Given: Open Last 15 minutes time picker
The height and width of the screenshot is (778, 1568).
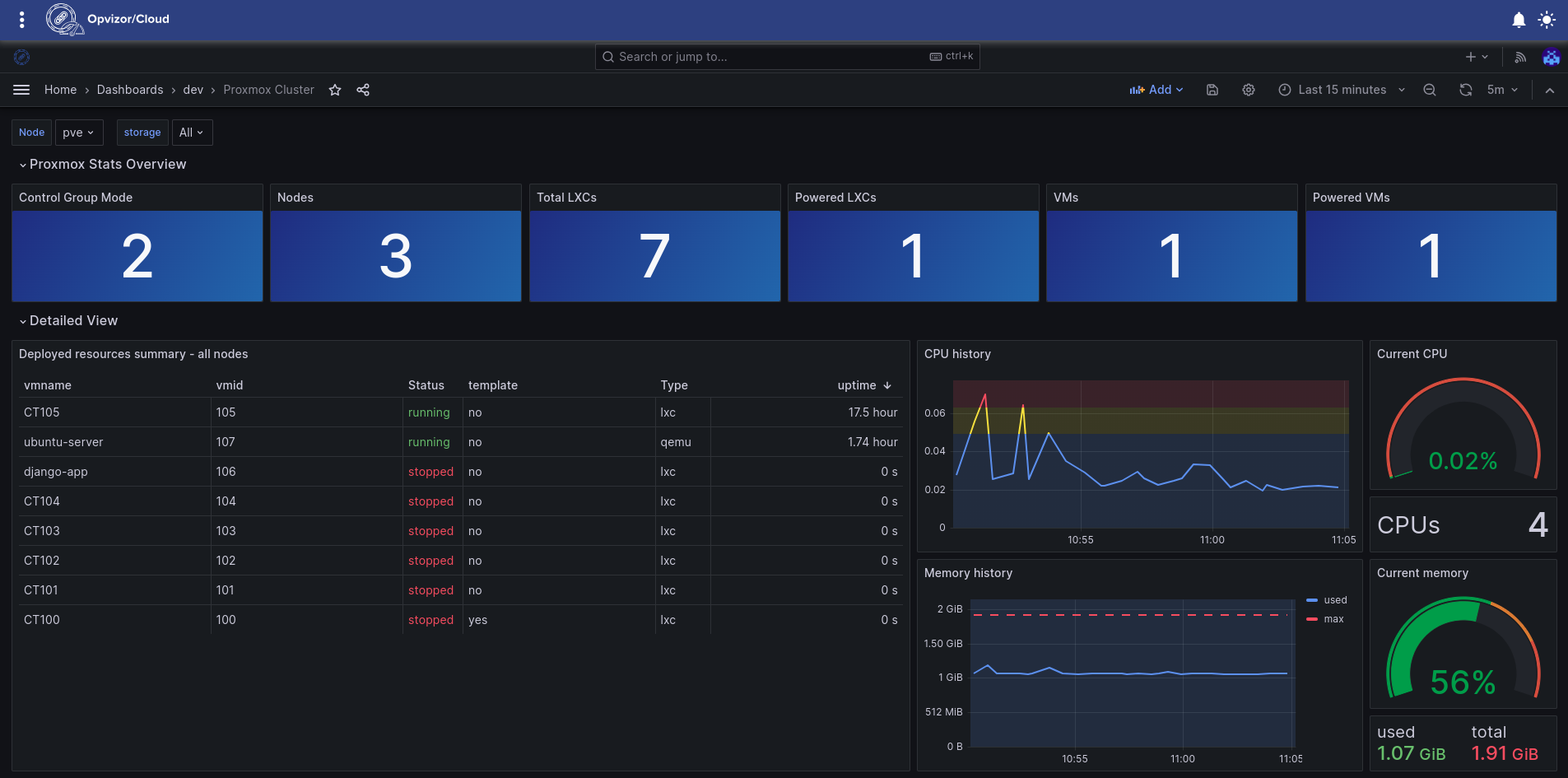Looking at the screenshot, I should pos(1342,90).
